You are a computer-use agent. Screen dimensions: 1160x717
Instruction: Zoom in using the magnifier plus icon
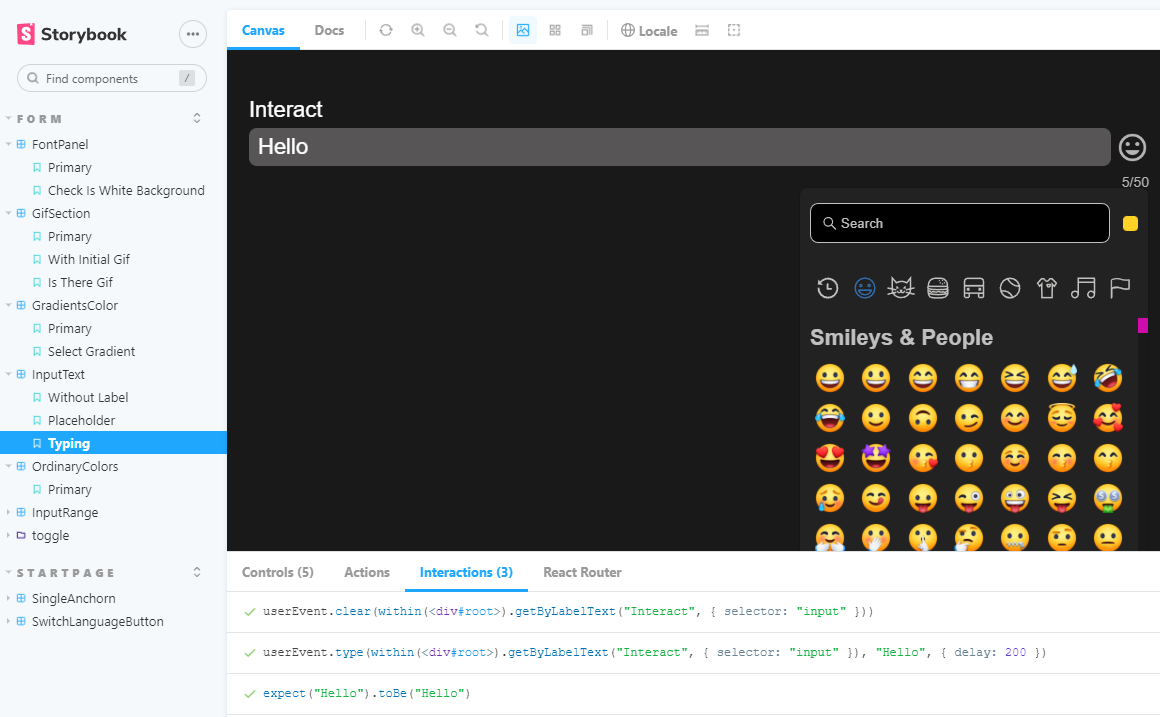tap(418, 30)
